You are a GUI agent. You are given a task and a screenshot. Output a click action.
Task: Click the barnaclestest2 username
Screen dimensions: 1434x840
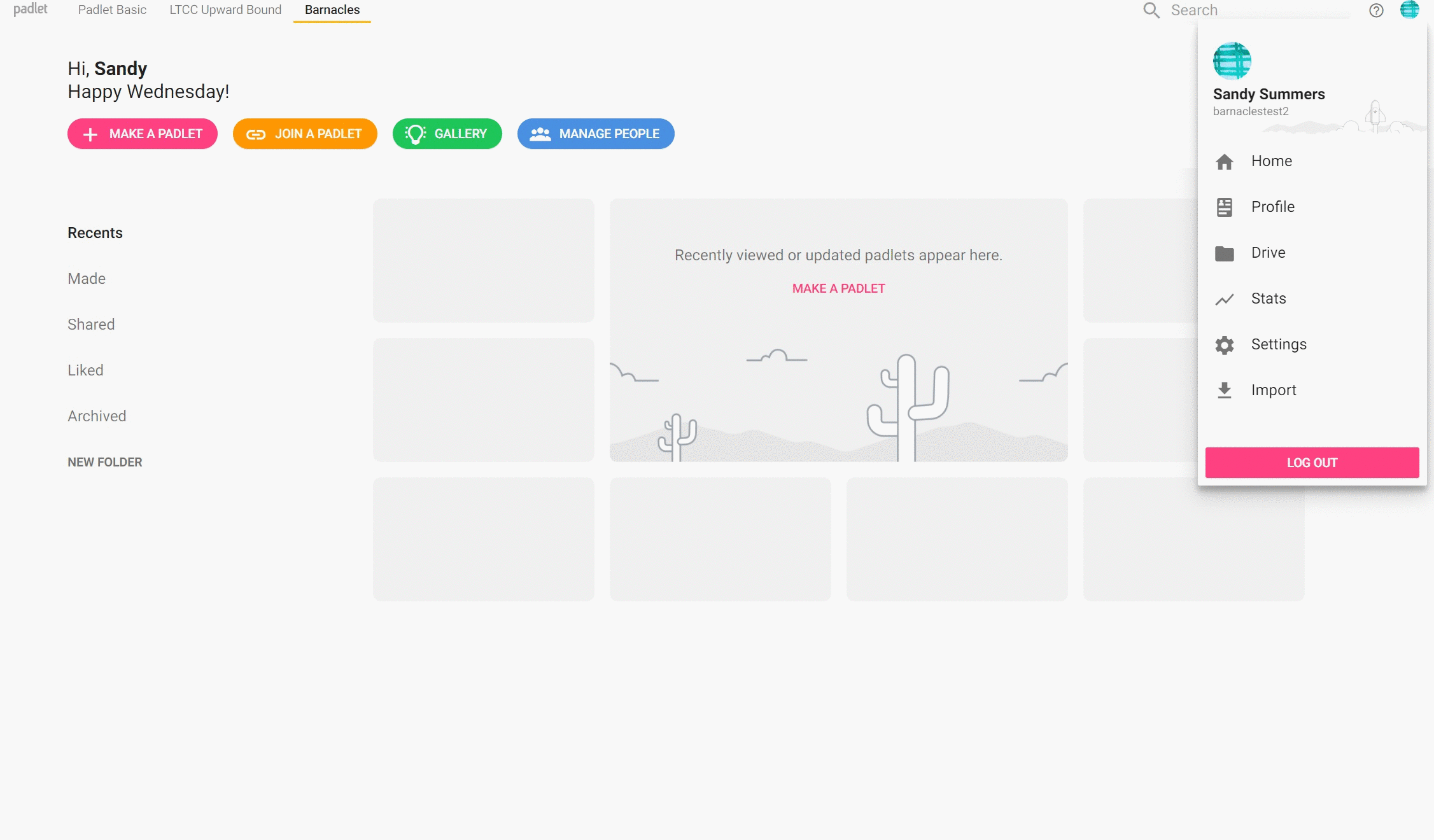[1250, 111]
